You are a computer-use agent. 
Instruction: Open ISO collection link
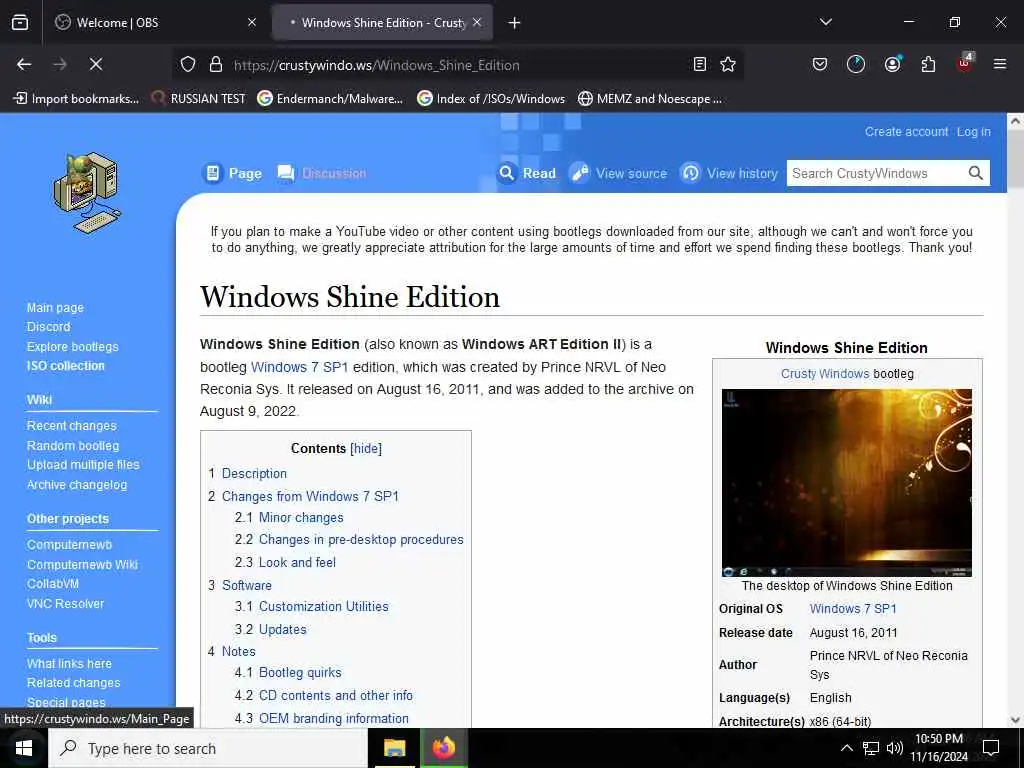65,366
